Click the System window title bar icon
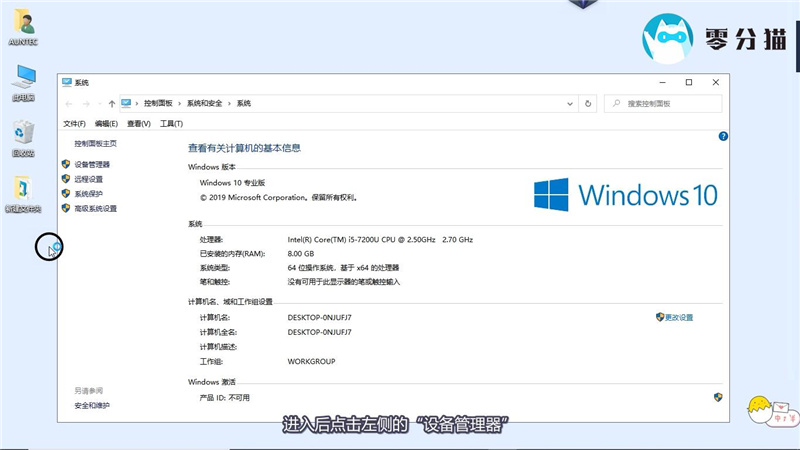This screenshot has width=800, height=450. tap(67, 82)
